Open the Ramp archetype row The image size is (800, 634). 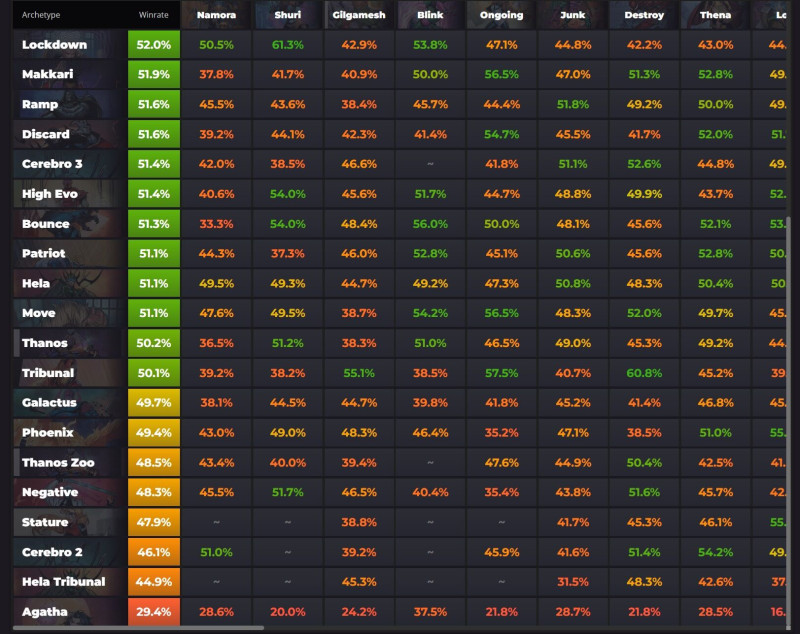pyautogui.click(x=70, y=104)
